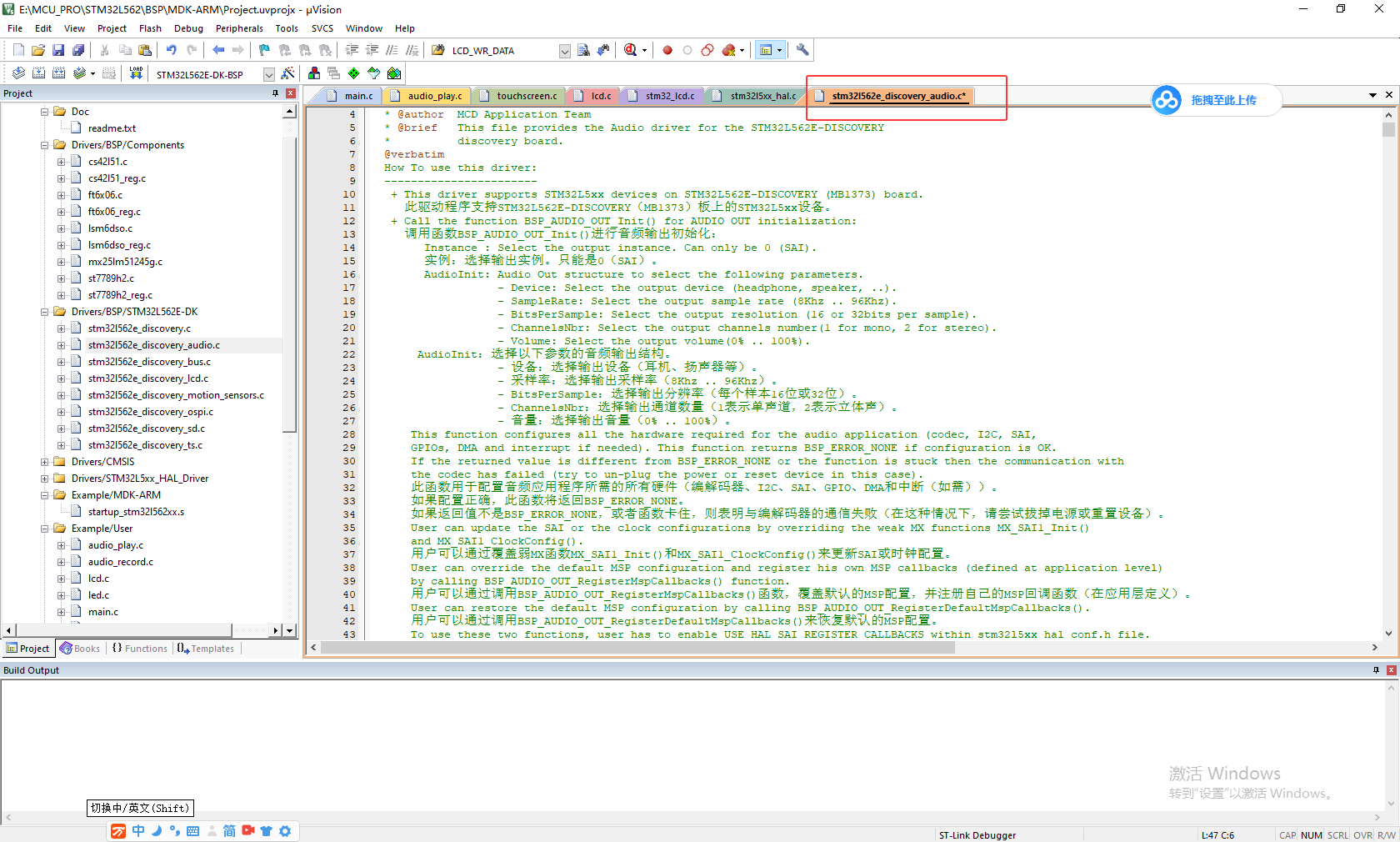Viewport: 1400px width, 842px height.
Task: Open the Peripherals menu
Action: click(x=239, y=28)
